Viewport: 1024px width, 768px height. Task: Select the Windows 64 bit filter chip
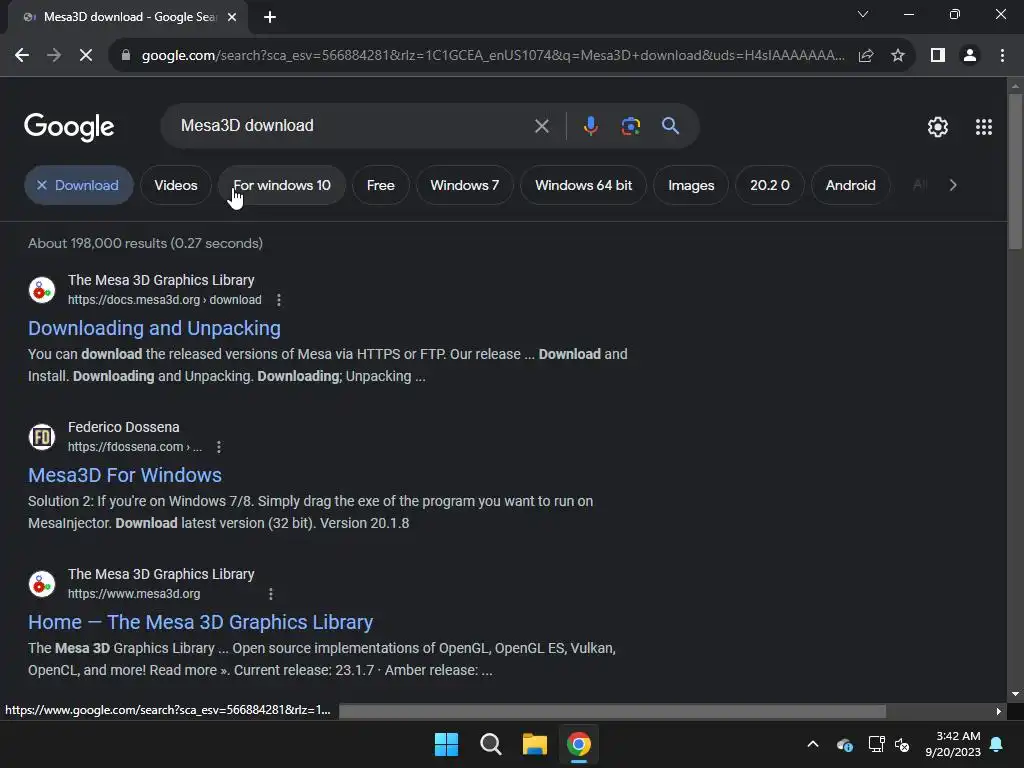point(583,185)
